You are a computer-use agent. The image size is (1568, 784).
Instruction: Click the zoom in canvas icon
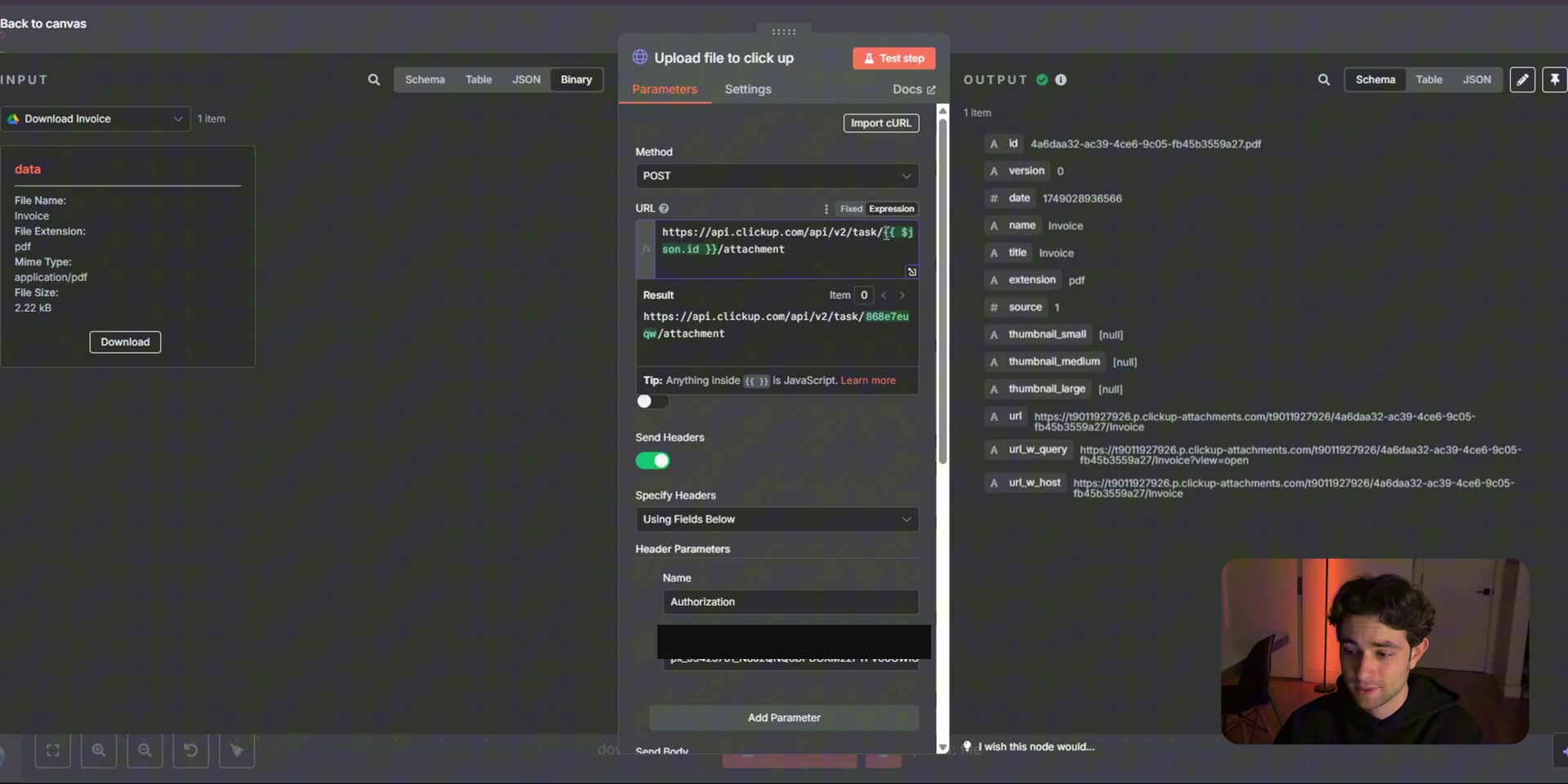click(x=99, y=751)
